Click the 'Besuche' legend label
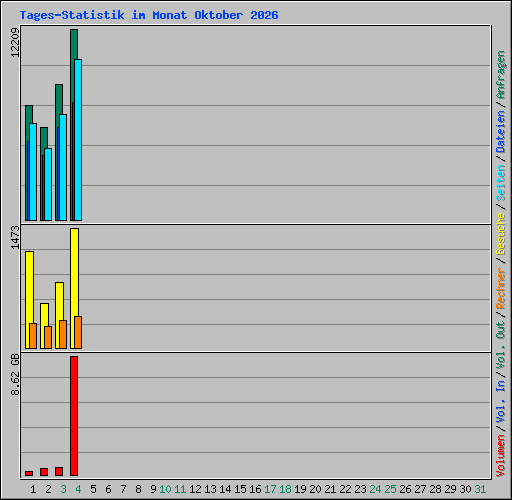The height and width of the screenshot is (500, 512). [x=501, y=234]
